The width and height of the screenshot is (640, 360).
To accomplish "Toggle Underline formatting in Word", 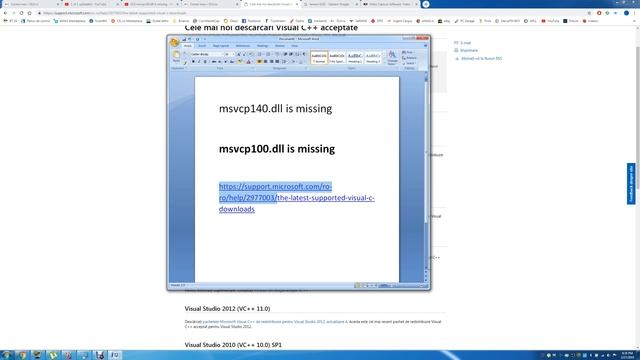I will pyautogui.click(x=205, y=62).
